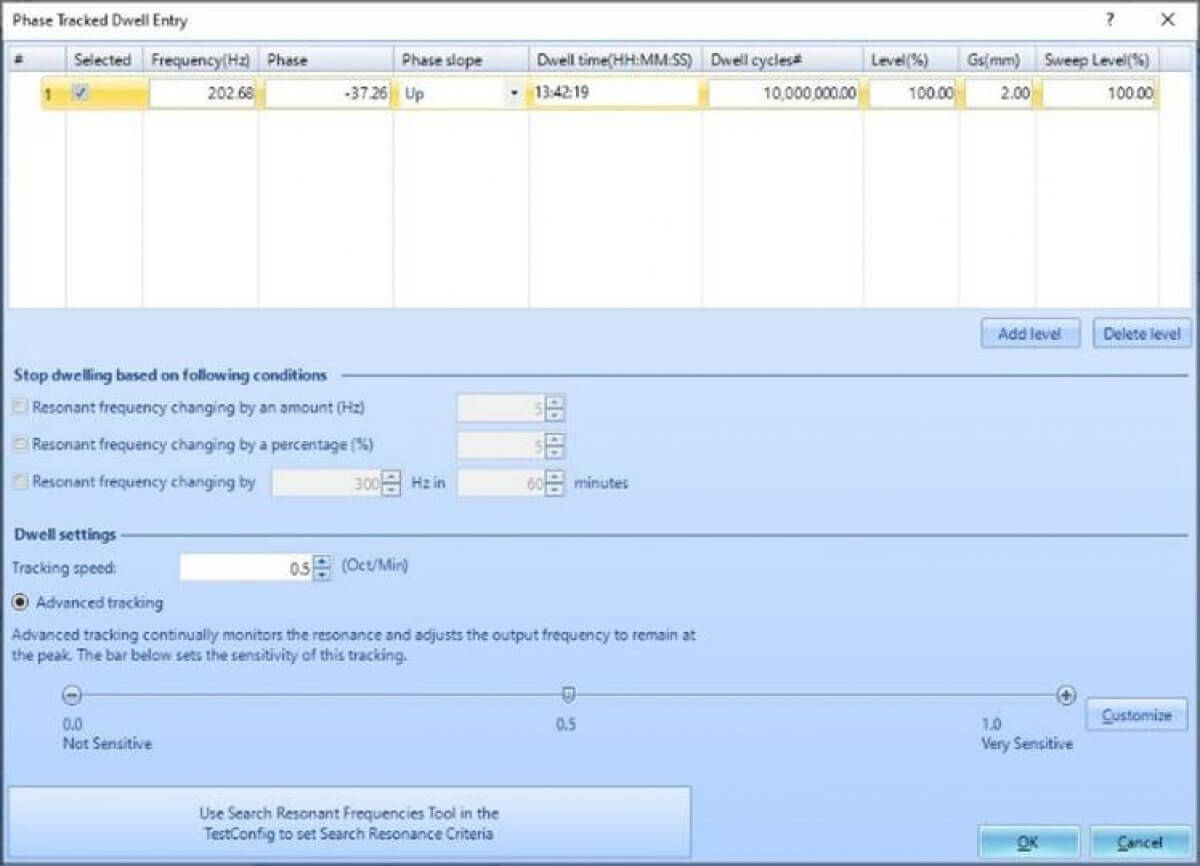Click the Sweep Level(%) column header
The height and width of the screenshot is (866, 1200).
[1098, 60]
